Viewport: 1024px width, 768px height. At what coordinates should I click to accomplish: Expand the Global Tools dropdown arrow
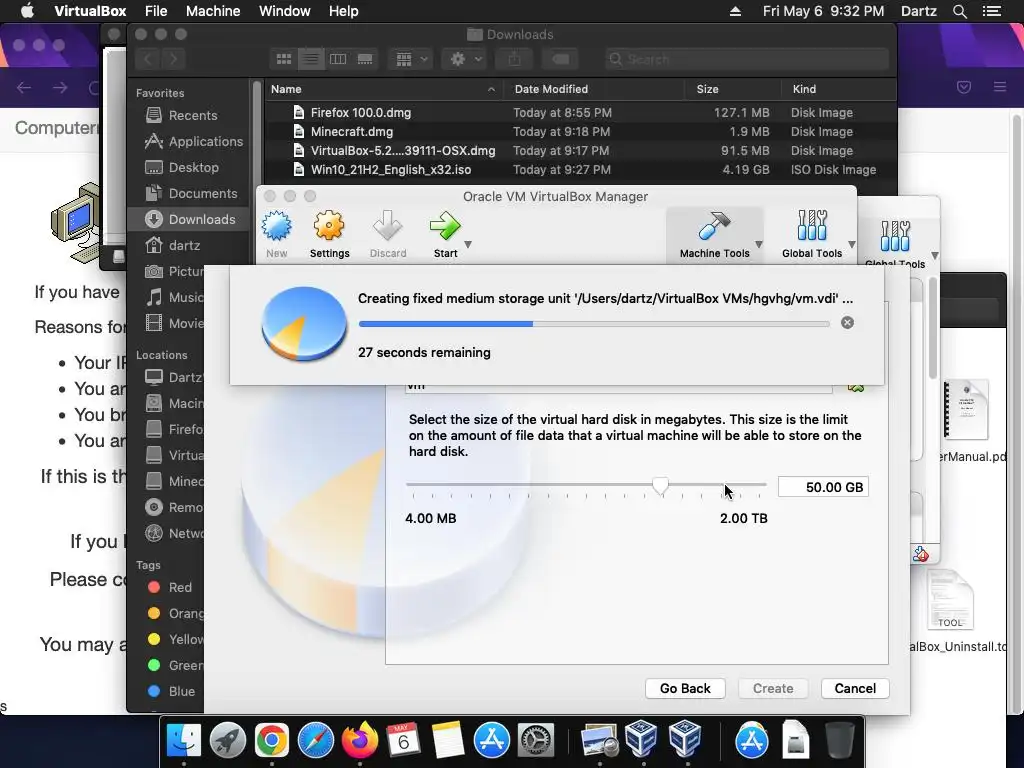852,245
